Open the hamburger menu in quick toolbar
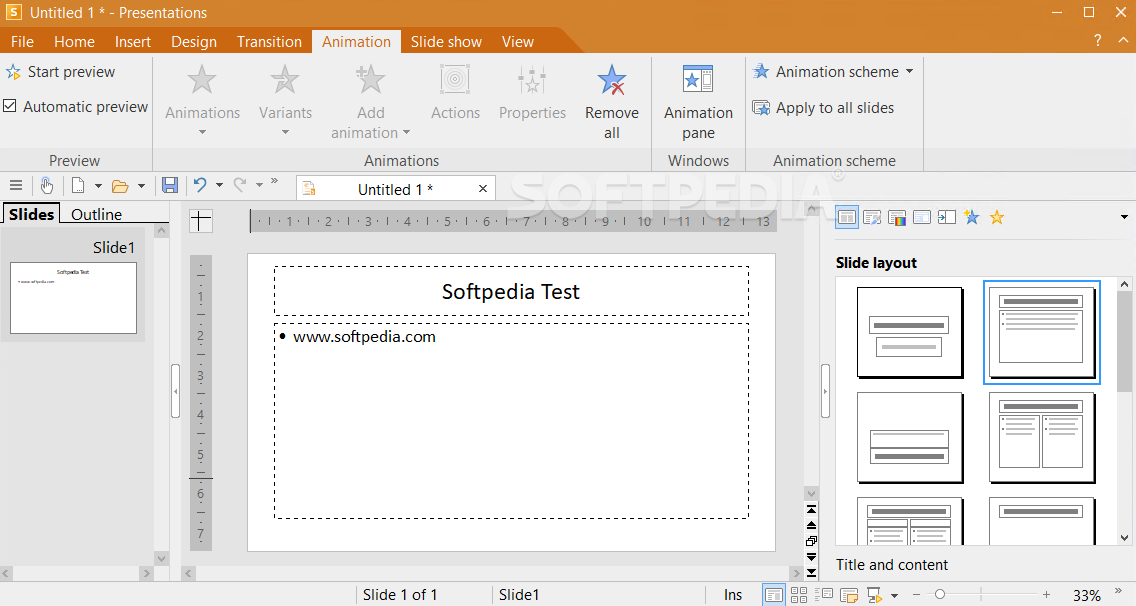Screen dimensions: 1136x606 [16, 186]
